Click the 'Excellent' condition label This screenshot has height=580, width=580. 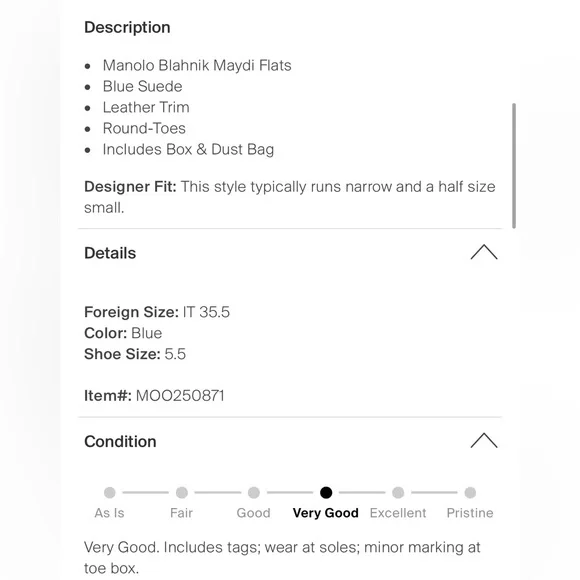[398, 513]
